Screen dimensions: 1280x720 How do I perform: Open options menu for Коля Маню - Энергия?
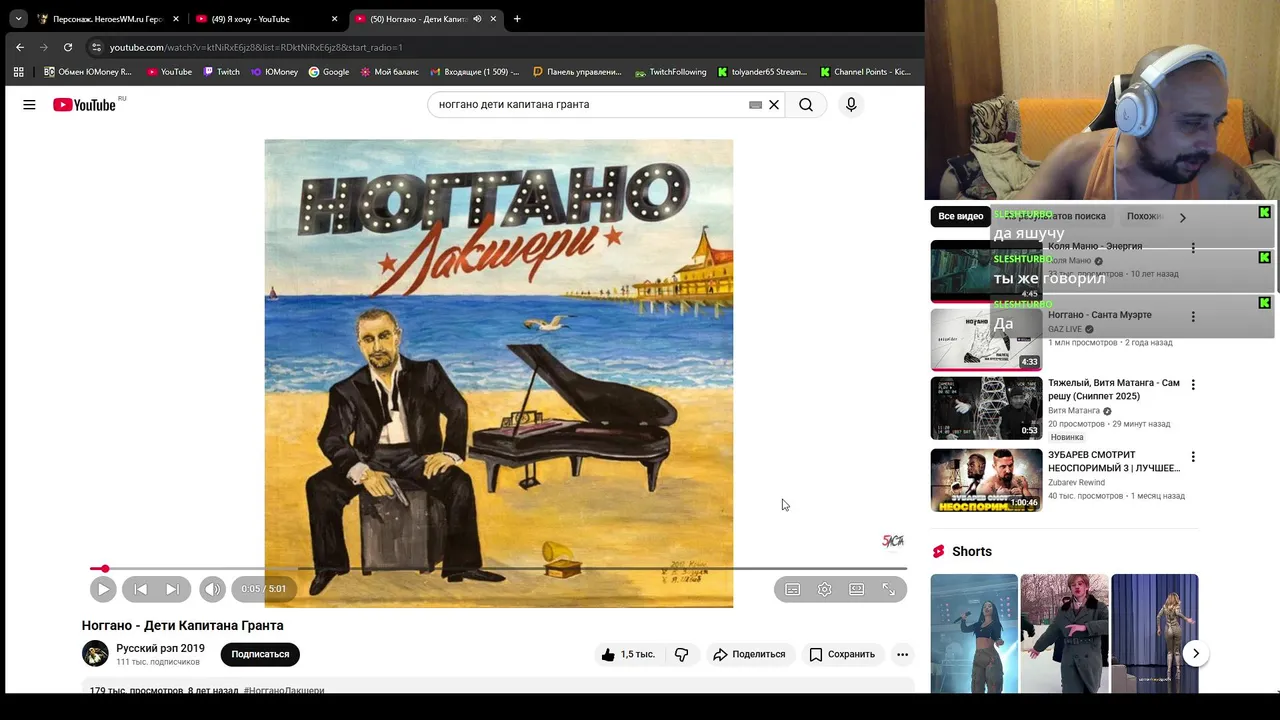point(1193,248)
